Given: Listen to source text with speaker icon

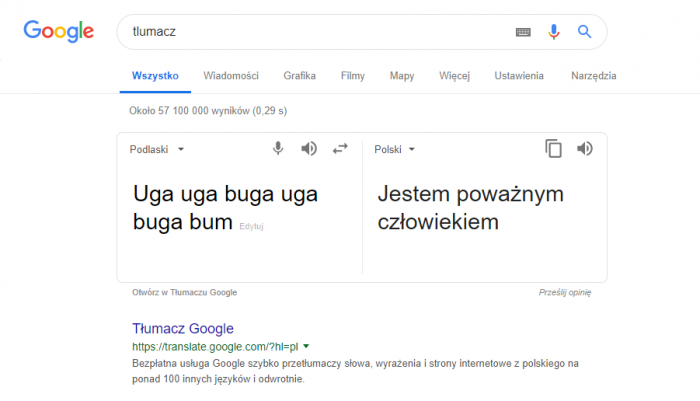Looking at the screenshot, I should (x=310, y=149).
